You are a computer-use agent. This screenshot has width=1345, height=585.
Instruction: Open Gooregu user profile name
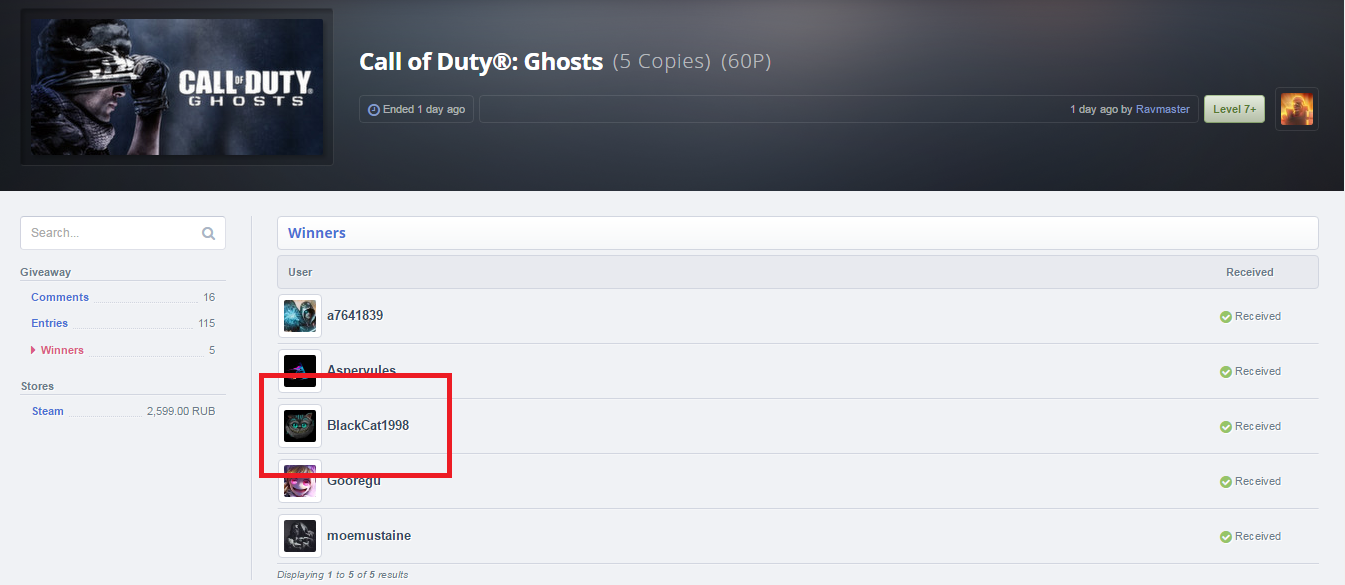pos(354,480)
